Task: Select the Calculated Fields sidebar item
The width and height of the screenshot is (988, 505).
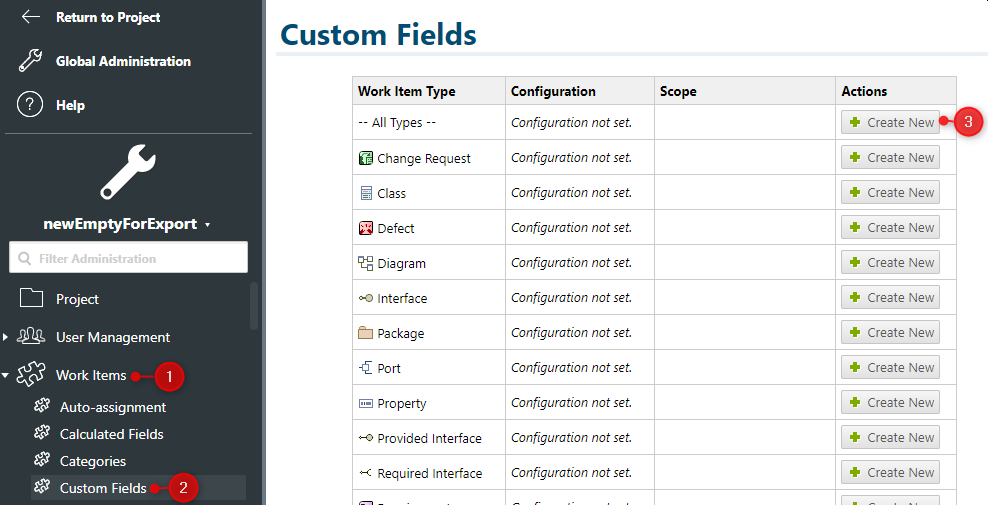Action: (x=112, y=434)
